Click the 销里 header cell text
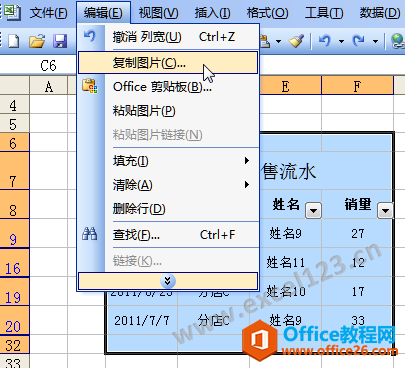The image size is (405, 368). point(358,204)
